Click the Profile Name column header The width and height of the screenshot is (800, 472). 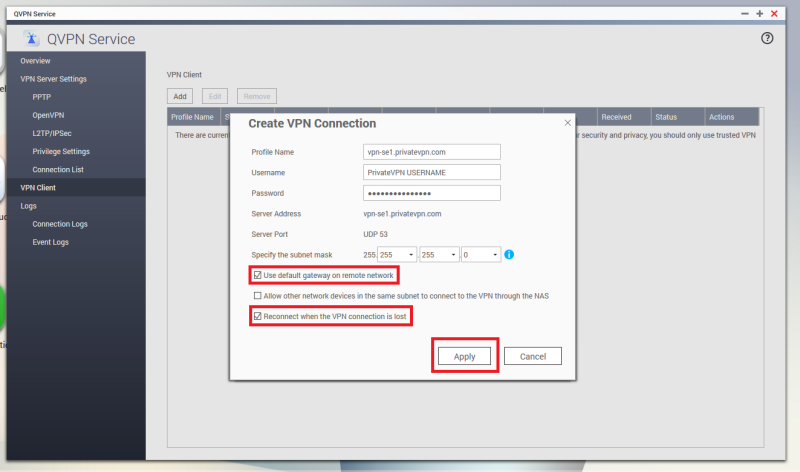click(193, 117)
